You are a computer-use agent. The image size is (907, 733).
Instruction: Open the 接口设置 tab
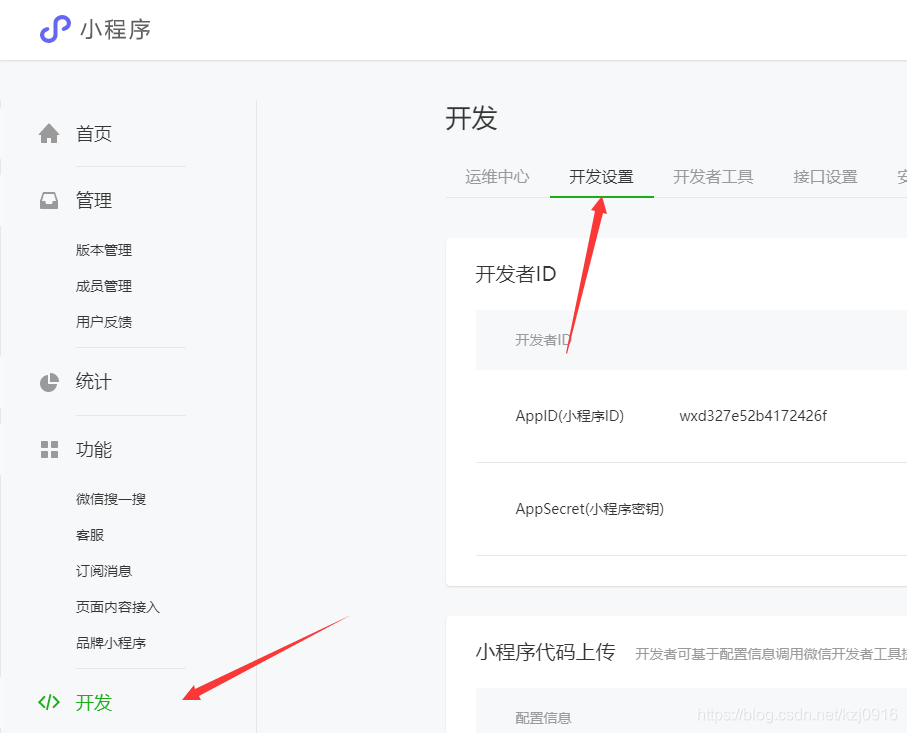click(x=824, y=176)
